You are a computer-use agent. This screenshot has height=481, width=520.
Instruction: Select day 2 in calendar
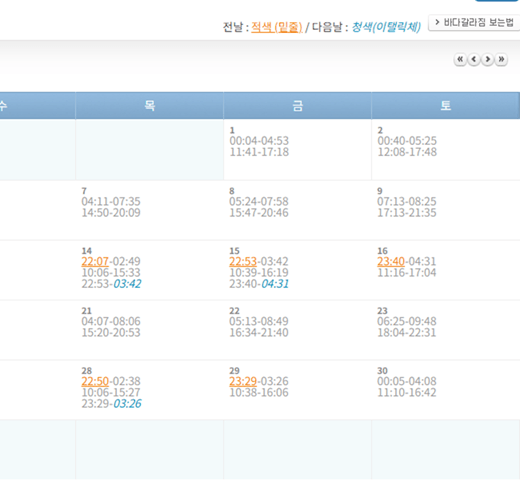[380, 130]
